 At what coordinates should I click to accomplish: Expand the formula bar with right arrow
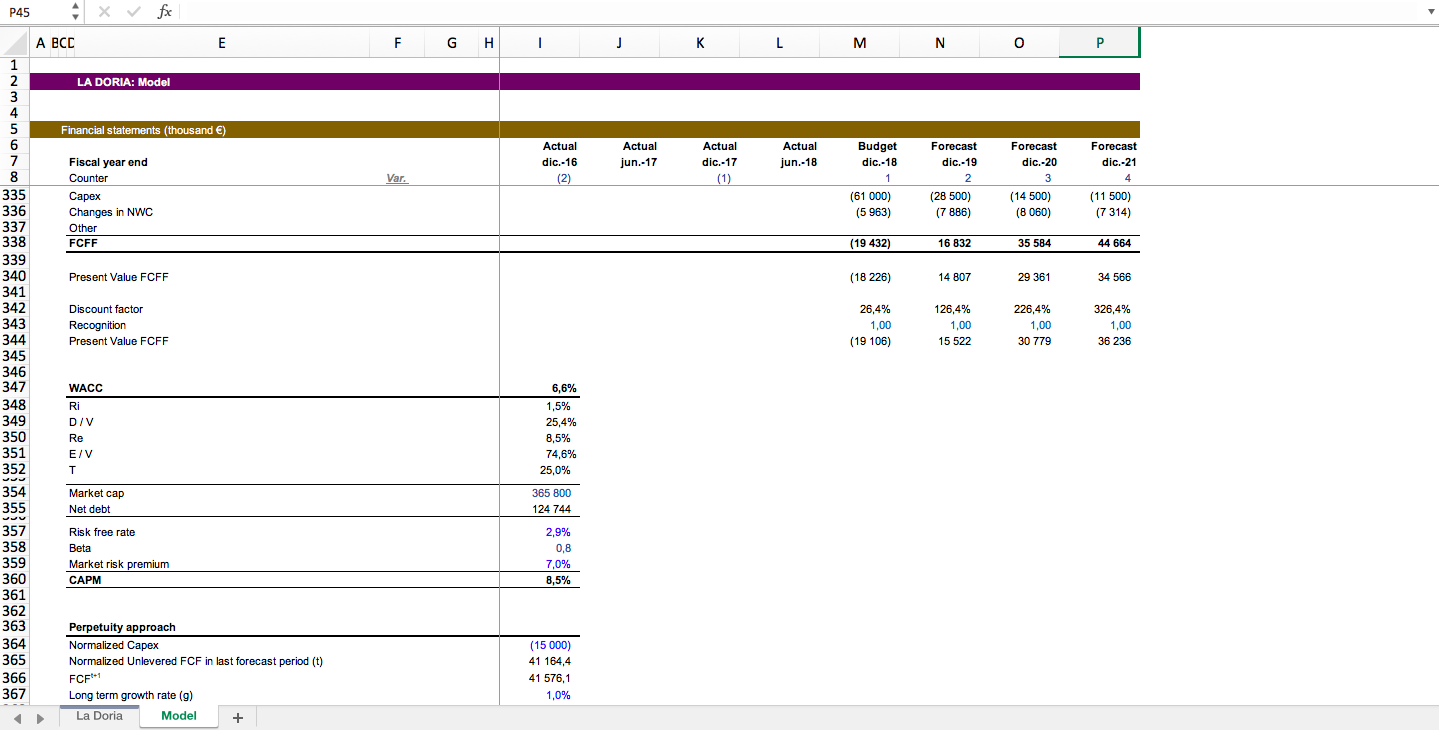[1429, 12]
